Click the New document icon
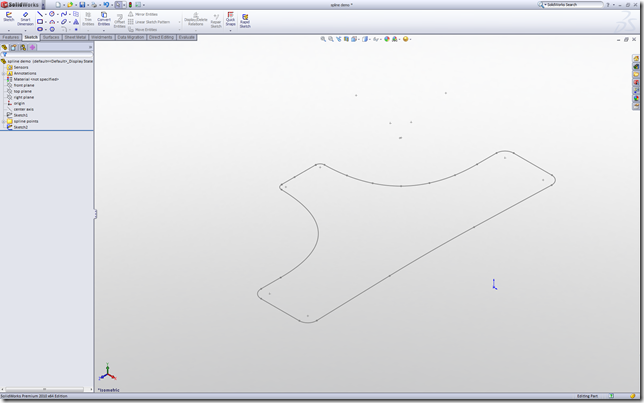Viewport: 644px width, 403px height. click(58, 5)
